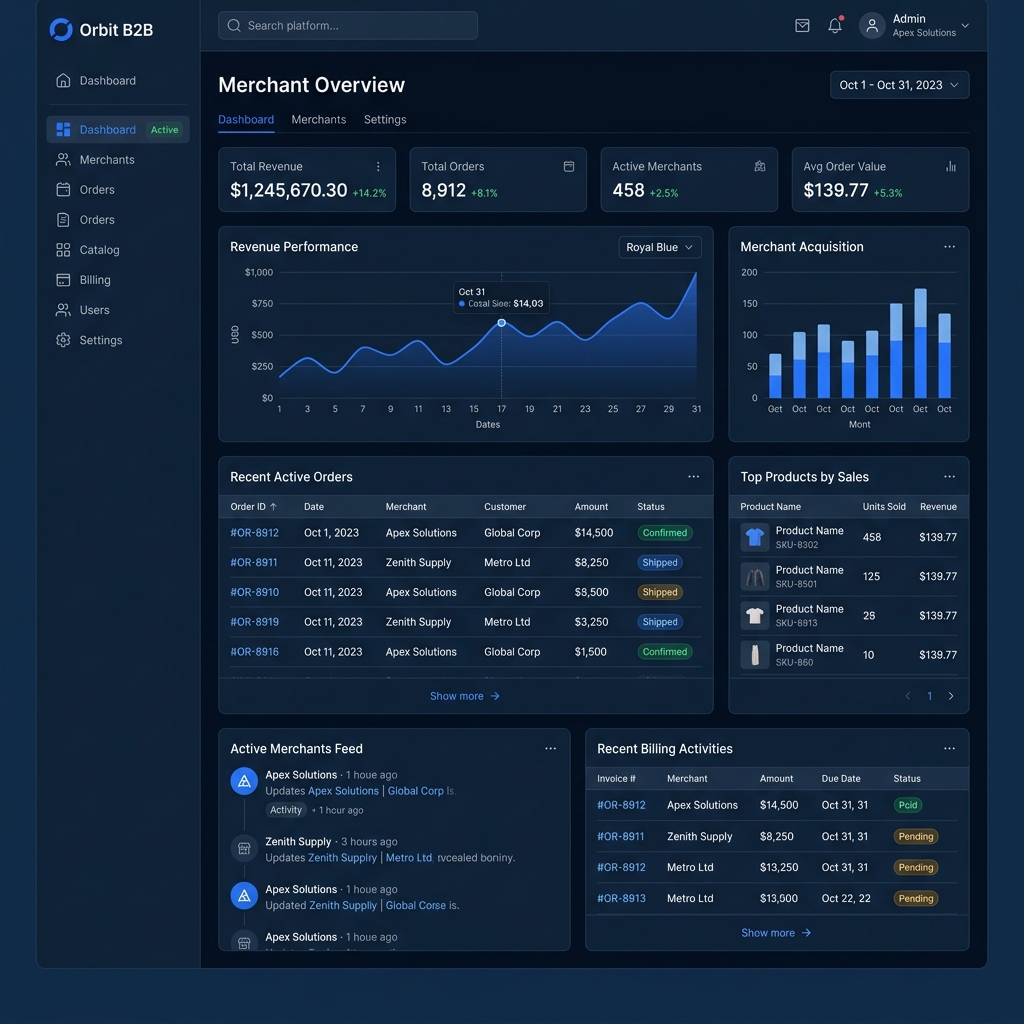The height and width of the screenshot is (1024, 1024).
Task: Go to next page of Top Products
Action: 951,696
